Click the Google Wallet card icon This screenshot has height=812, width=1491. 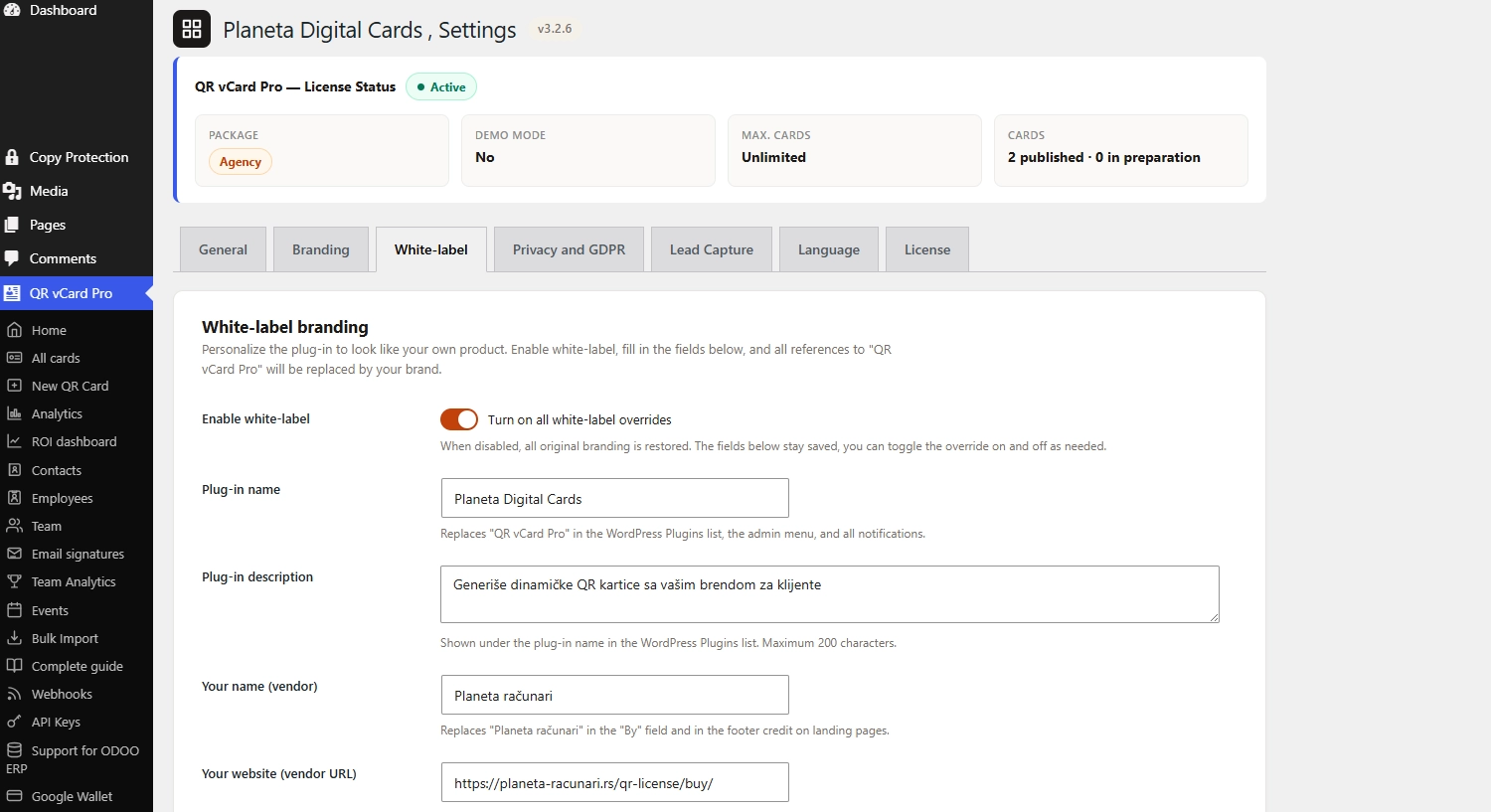15,796
